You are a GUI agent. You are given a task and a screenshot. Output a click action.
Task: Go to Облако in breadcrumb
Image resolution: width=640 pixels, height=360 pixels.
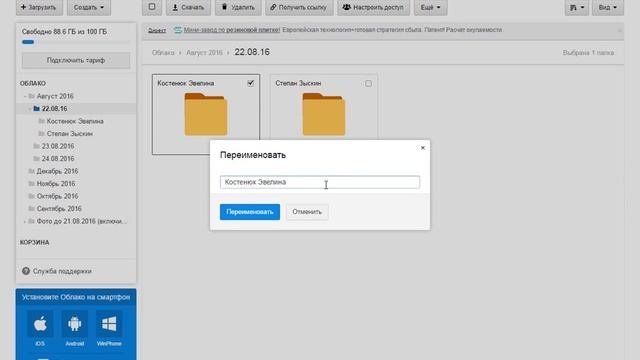click(x=163, y=53)
